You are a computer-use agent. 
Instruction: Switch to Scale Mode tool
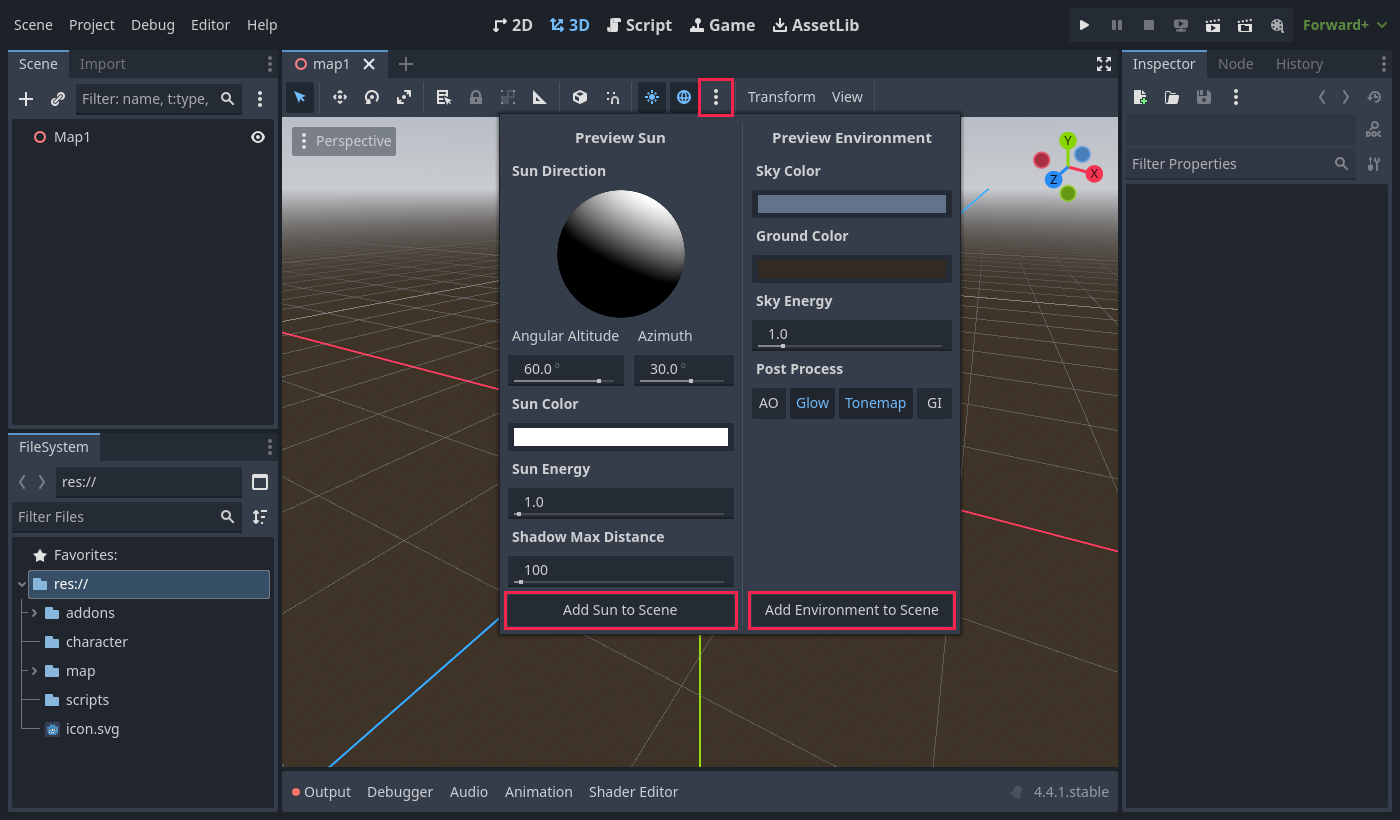pos(404,97)
